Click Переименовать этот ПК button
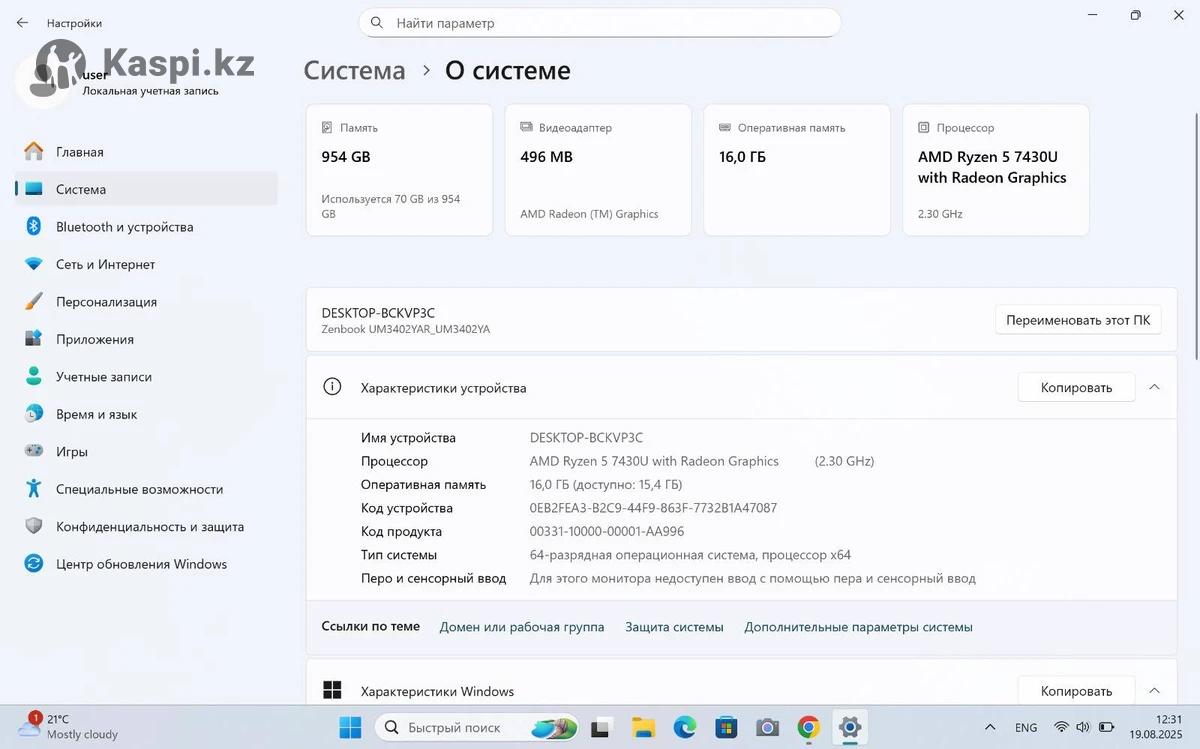 pos(1078,320)
